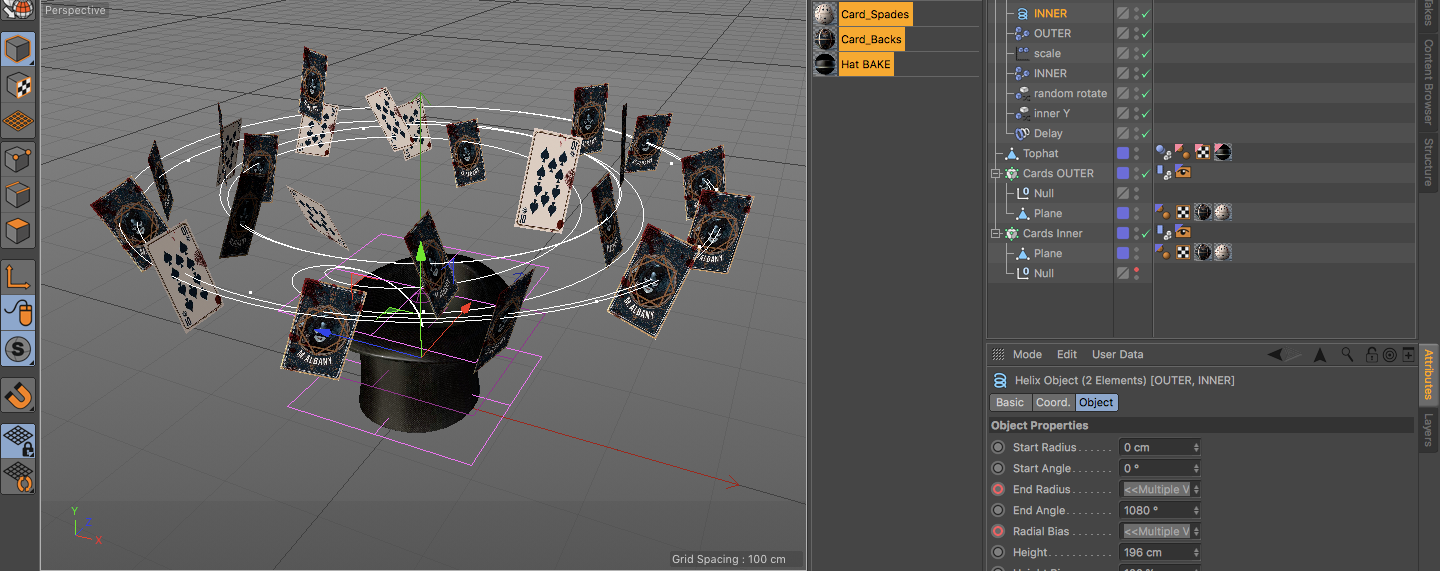Click the black material tag on Tophat
This screenshot has width=1440, height=571.
point(1222,153)
